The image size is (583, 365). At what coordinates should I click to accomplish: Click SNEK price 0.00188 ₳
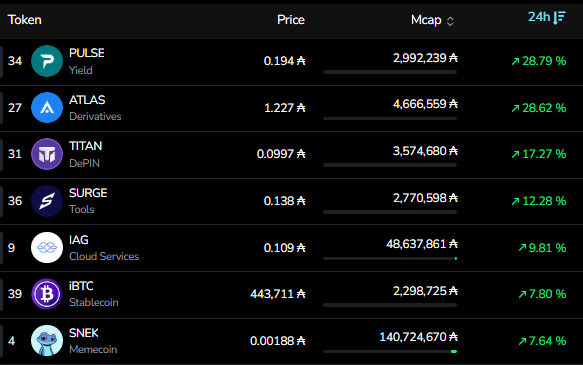point(278,341)
